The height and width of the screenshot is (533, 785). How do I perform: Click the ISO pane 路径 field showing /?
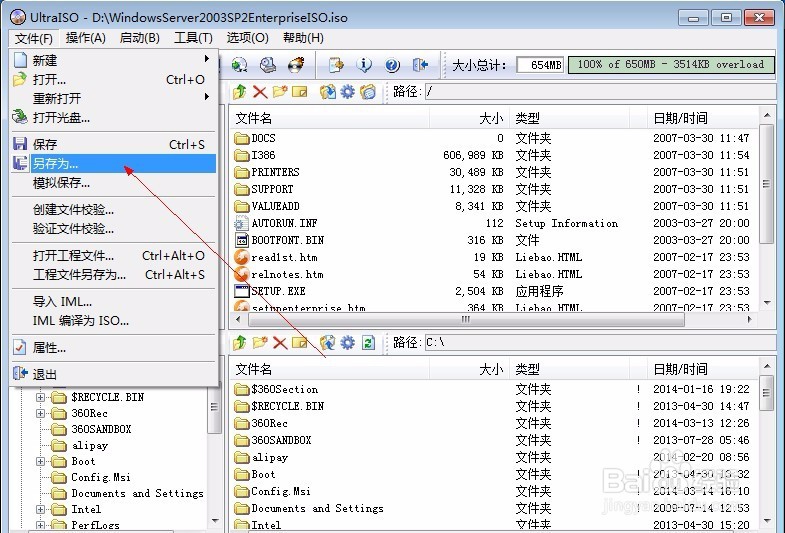point(600,92)
